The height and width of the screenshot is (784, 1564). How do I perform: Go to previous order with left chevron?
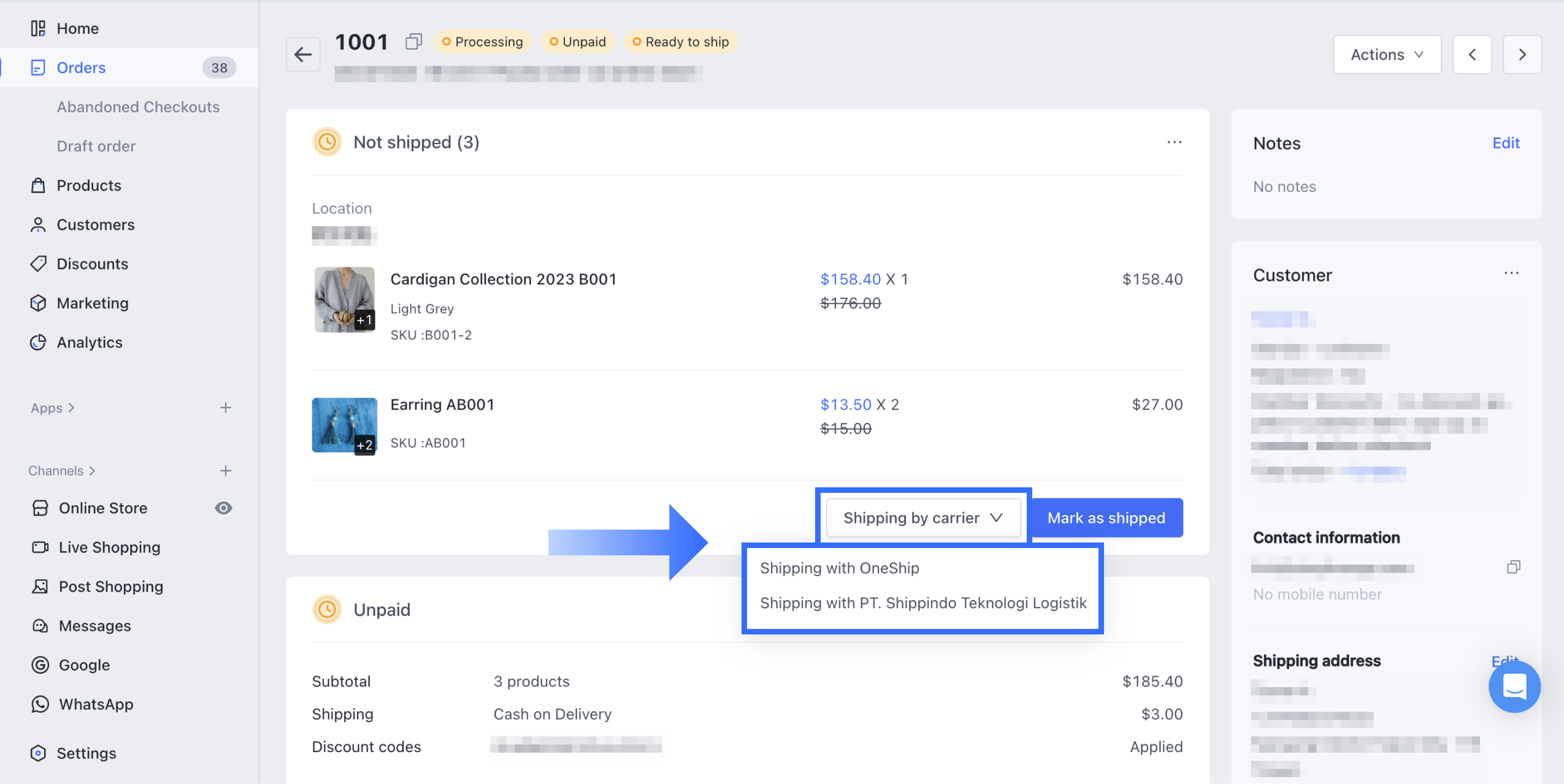click(x=1472, y=55)
